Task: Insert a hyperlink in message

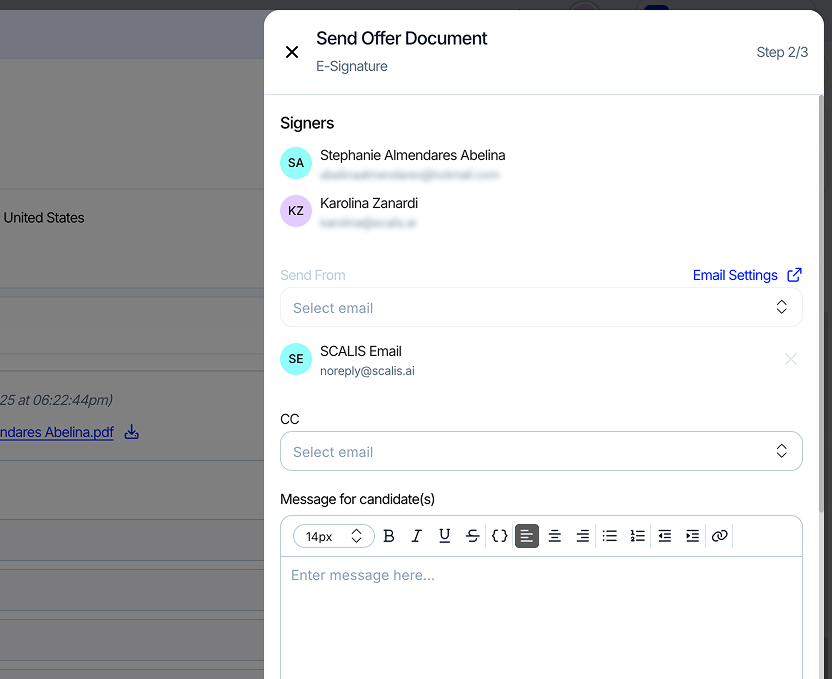Action: click(x=720, y=536)
